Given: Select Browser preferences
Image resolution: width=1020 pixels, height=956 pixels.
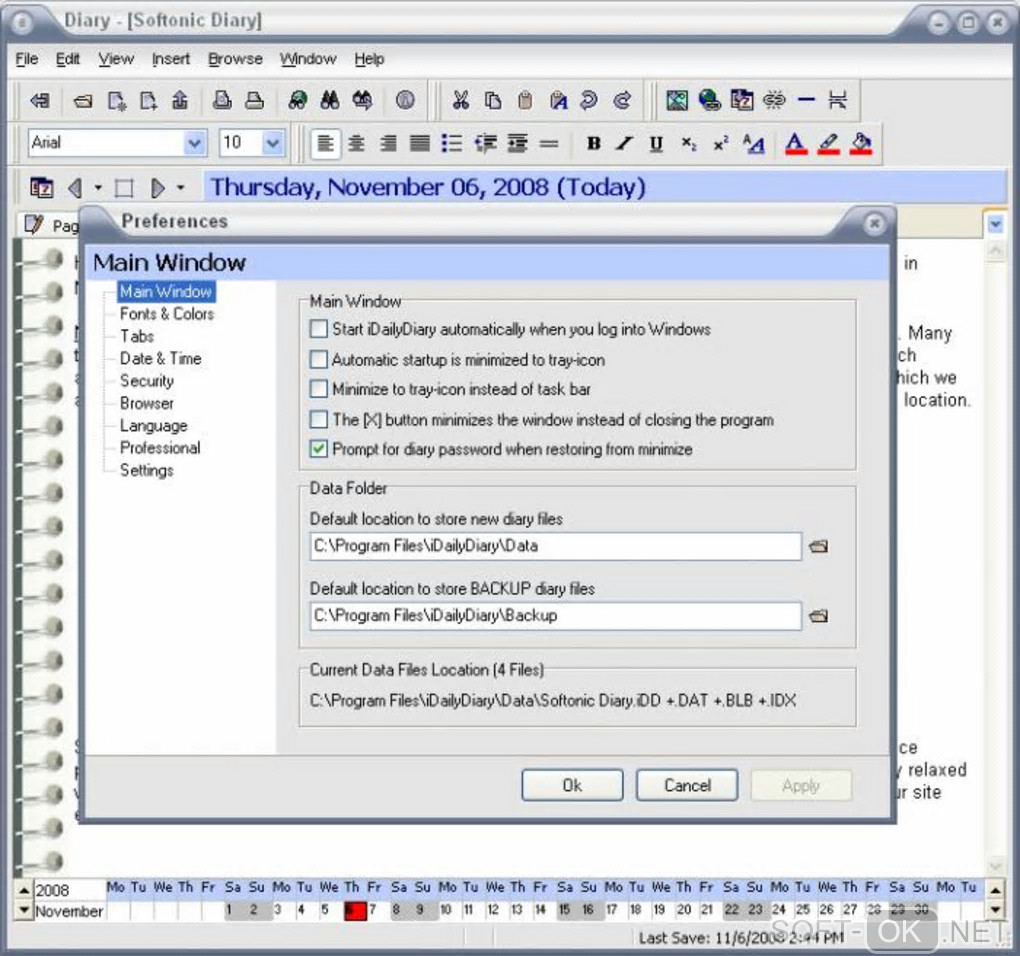Looking at the screenshot, I should [x=146, y=403].
